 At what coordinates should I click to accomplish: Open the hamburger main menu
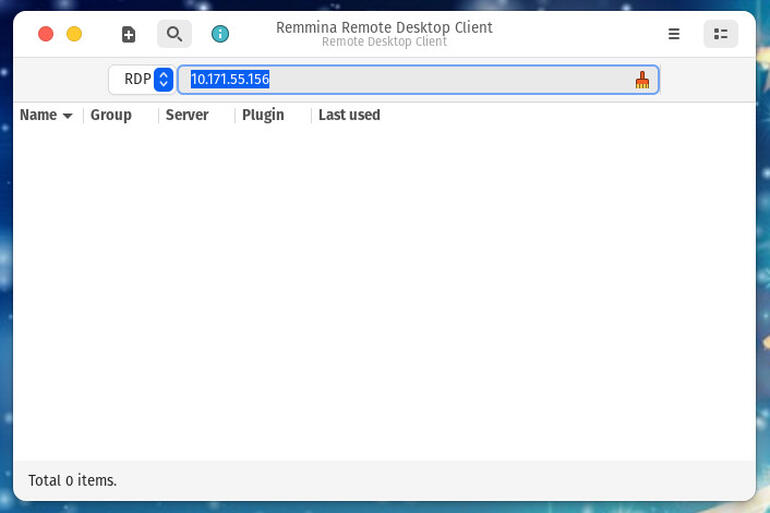pyautogui.click(x=674, y=34)
